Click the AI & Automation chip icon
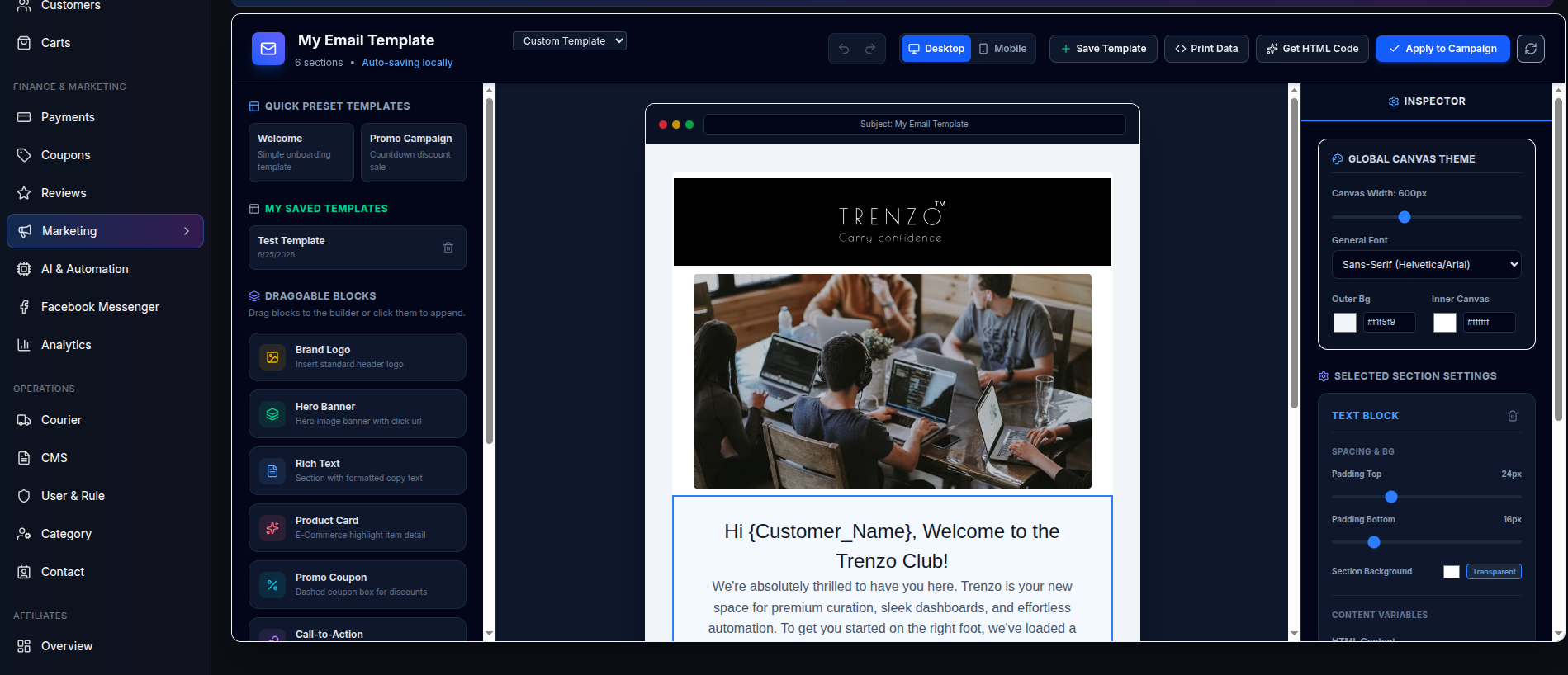 click(x=24, y=269)
